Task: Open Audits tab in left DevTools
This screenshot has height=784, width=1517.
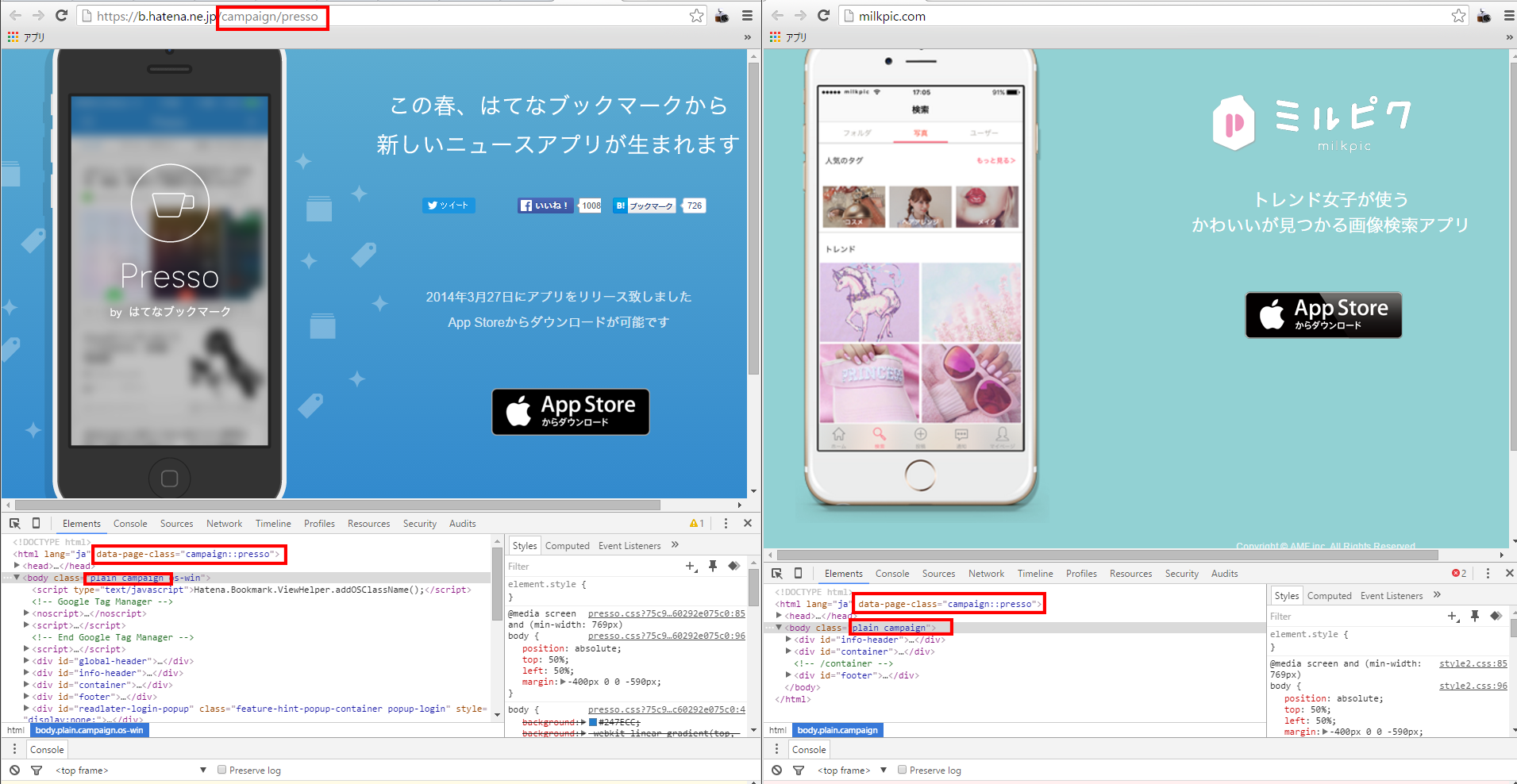Action: (x=462, y=524)
